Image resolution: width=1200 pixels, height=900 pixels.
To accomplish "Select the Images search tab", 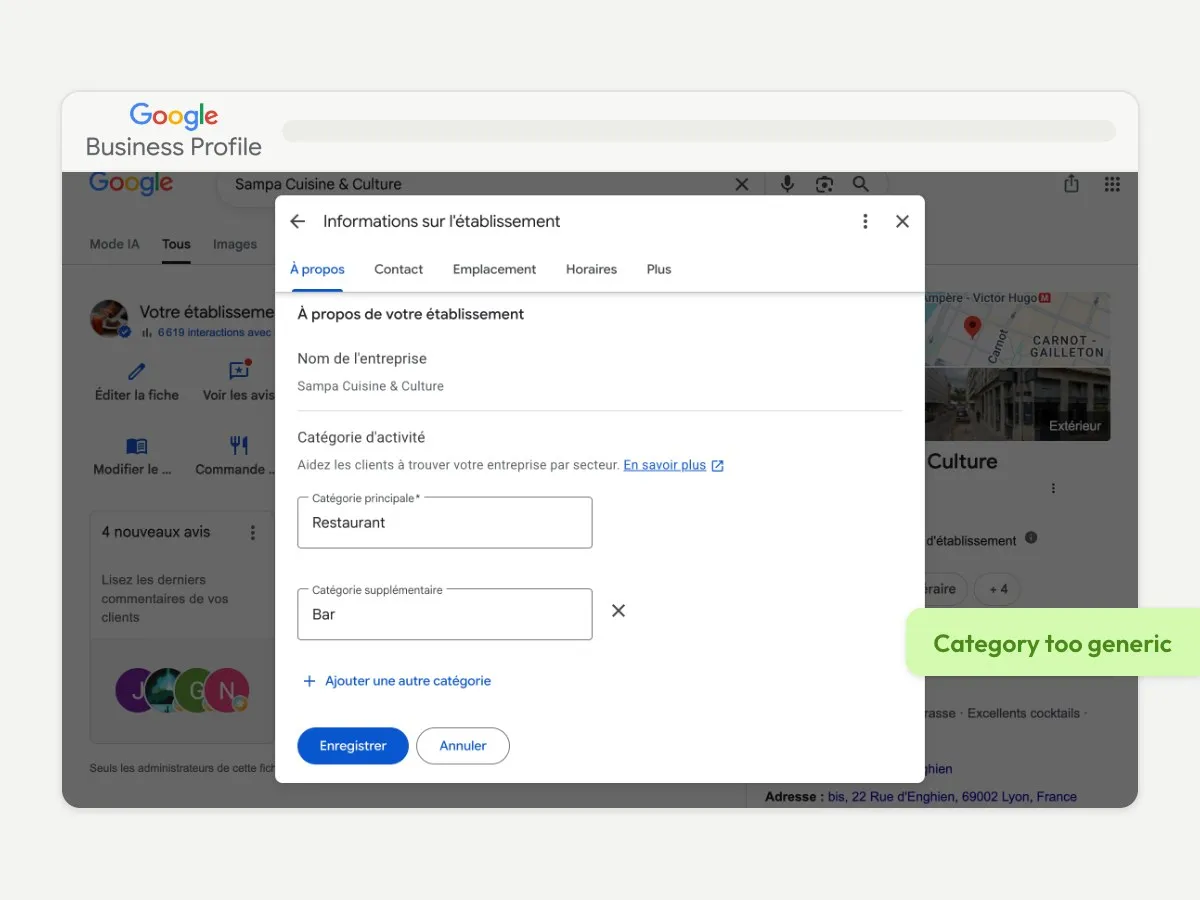I will coord(235,244).
